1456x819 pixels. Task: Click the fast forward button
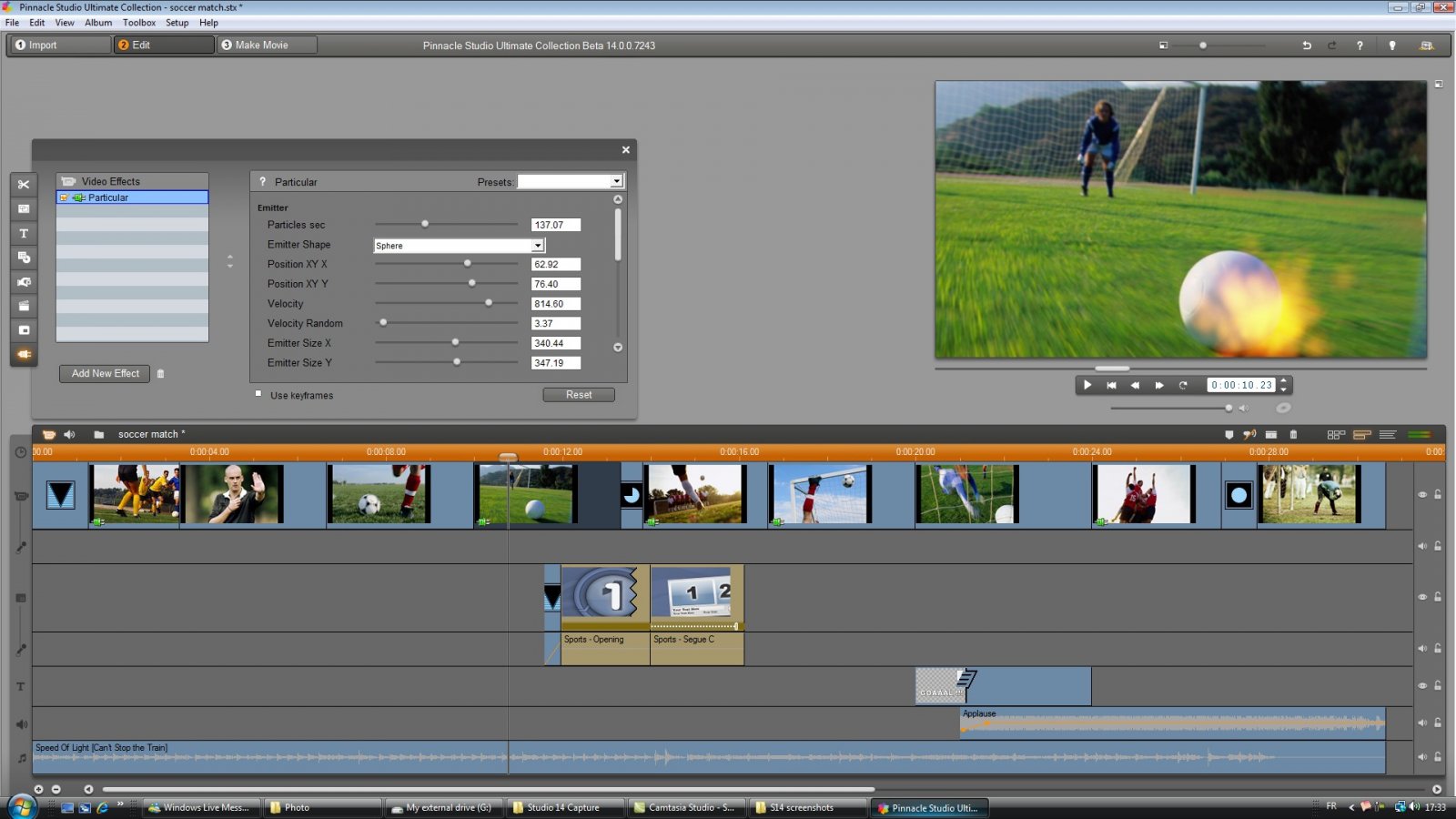[x=1159, y=385]
